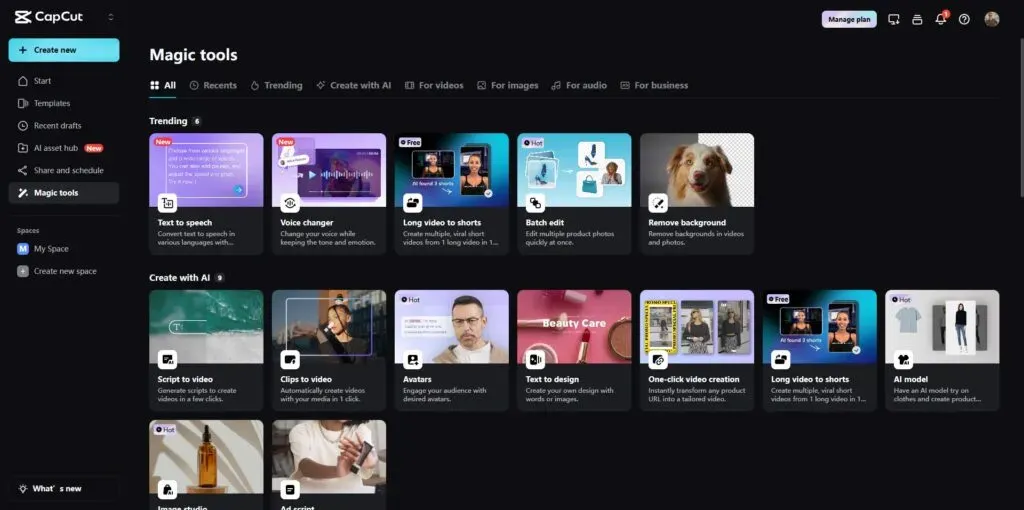Open Share and schedule
The height and width of the screenshot is (510, 1024).
point(64,170)
